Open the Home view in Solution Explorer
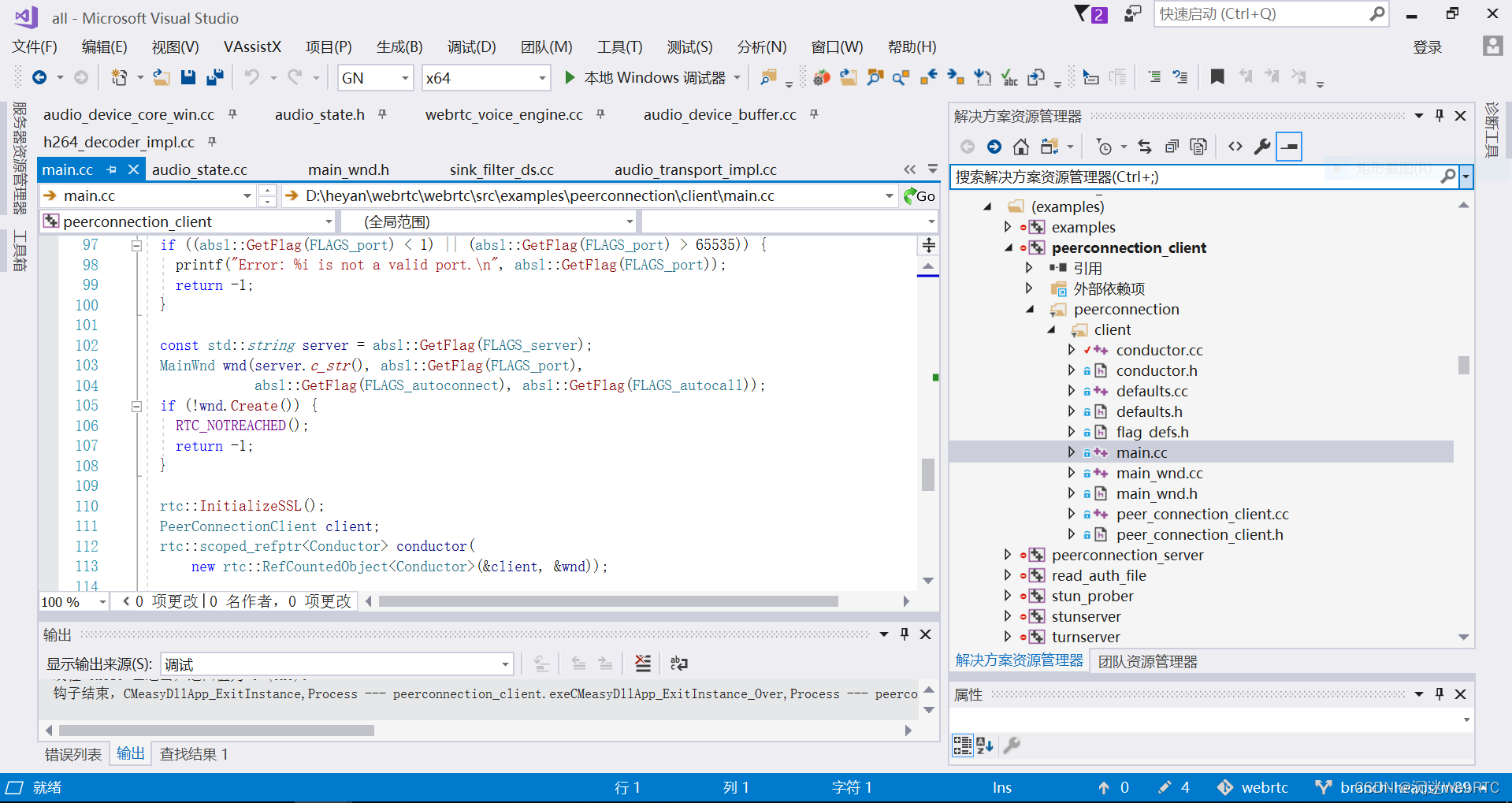The width and height of the screenshot is (1512, 803). 1020,147
